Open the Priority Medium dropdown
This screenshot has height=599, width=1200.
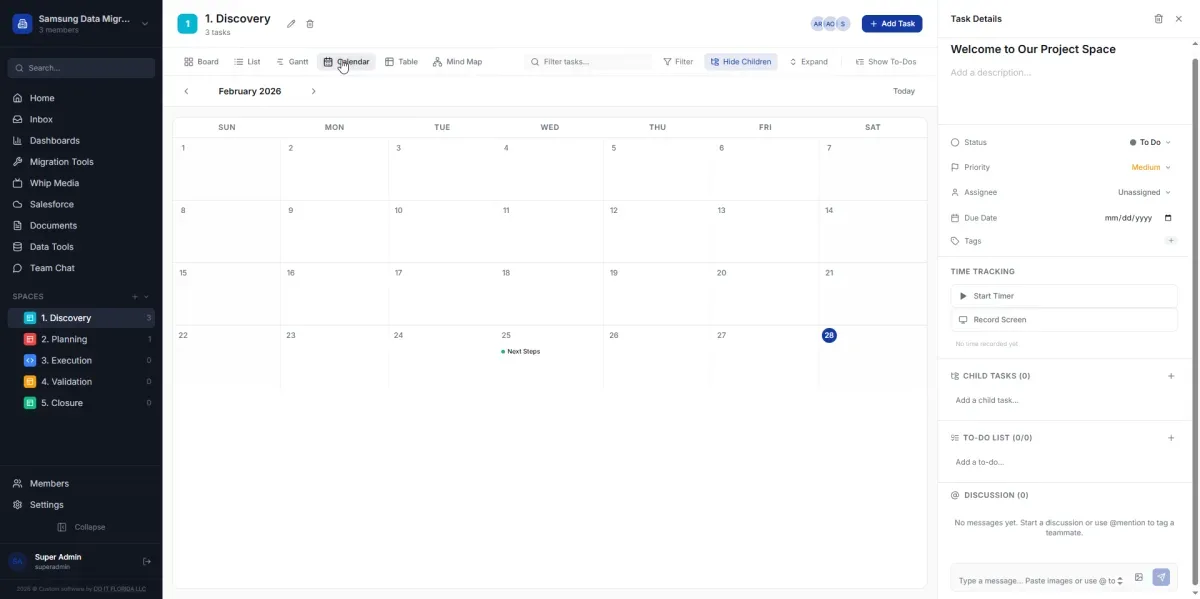coord(1150,168)
